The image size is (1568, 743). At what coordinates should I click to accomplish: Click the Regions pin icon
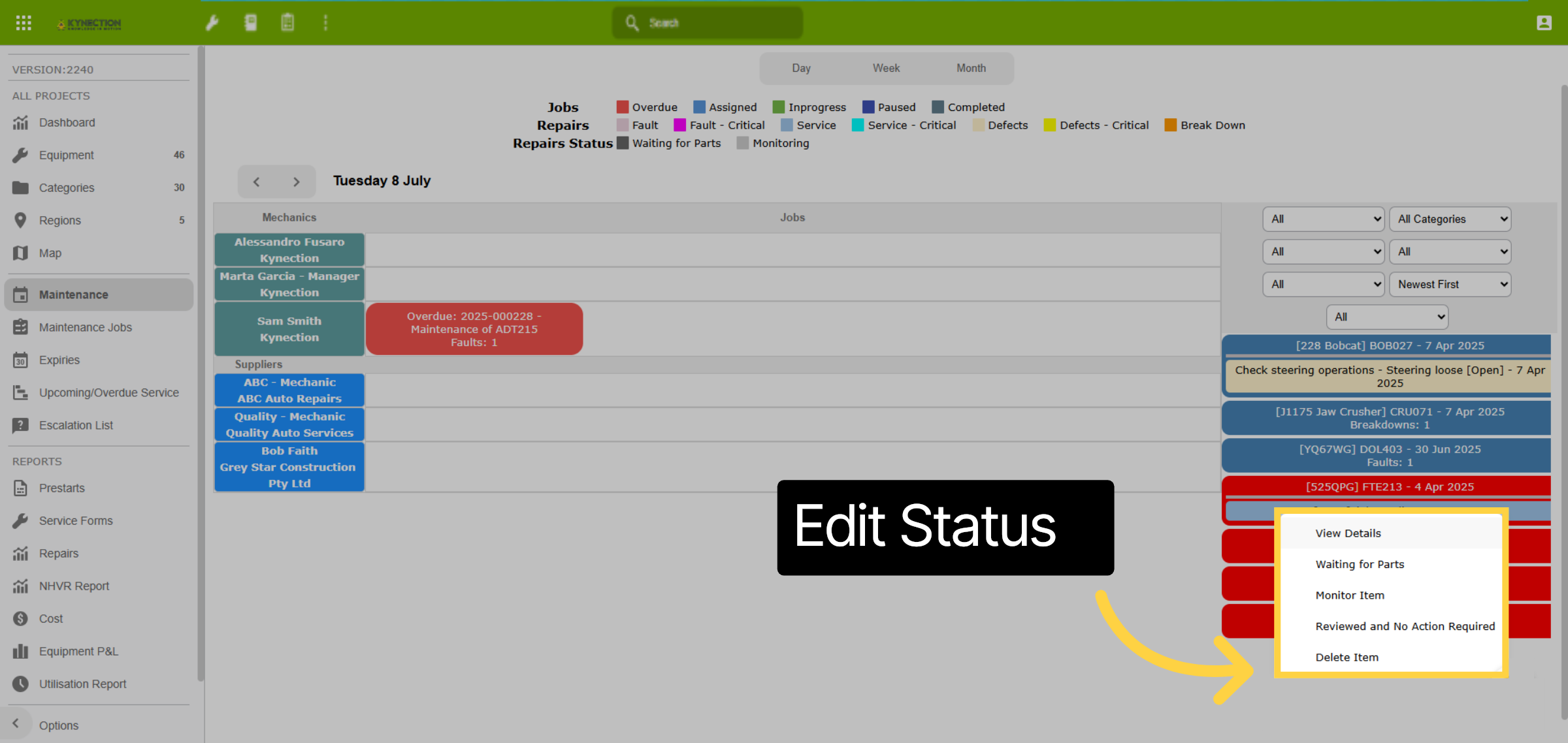[x=20, y=221]
